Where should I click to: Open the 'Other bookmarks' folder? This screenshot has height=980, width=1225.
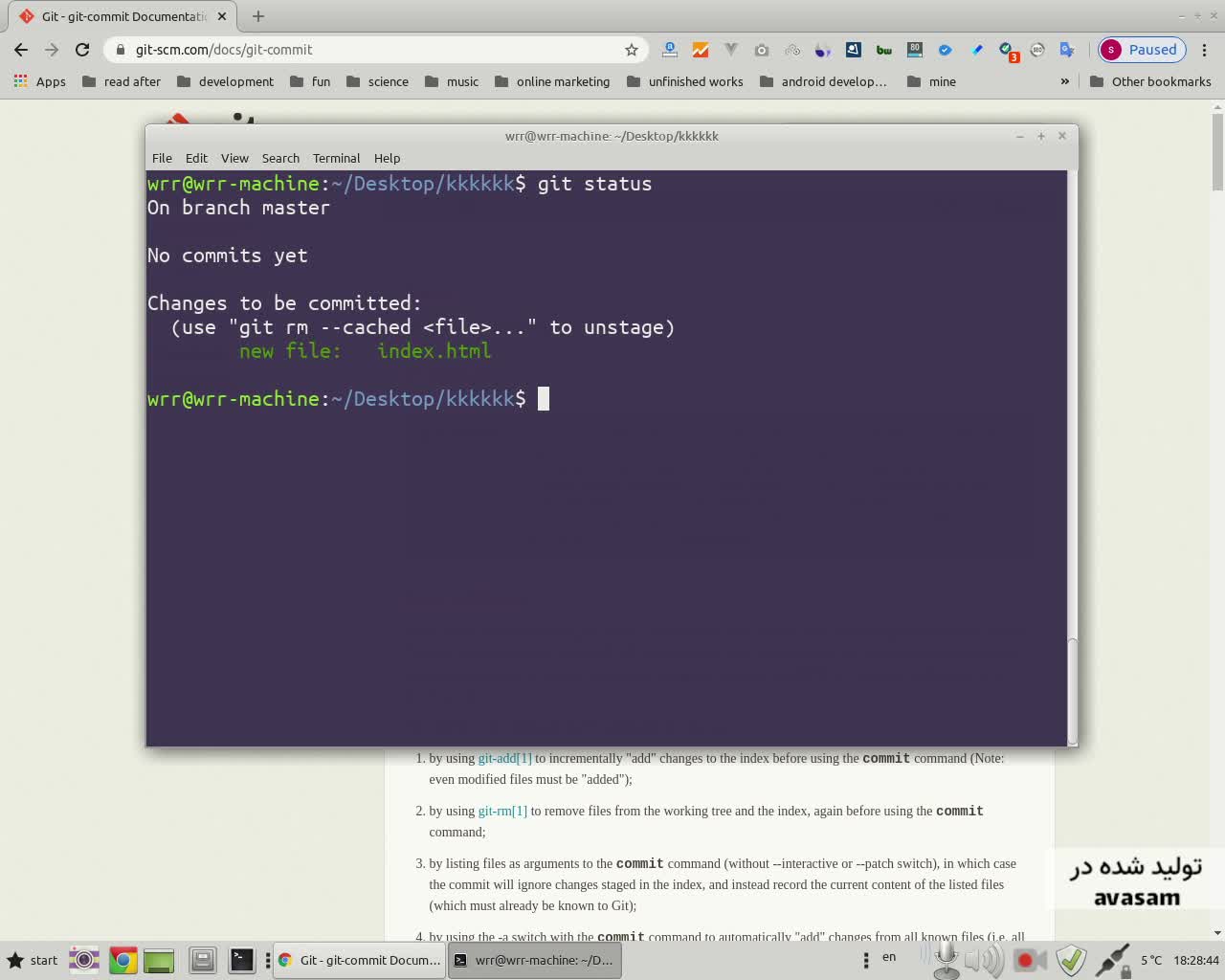[x=1150, y=81]
